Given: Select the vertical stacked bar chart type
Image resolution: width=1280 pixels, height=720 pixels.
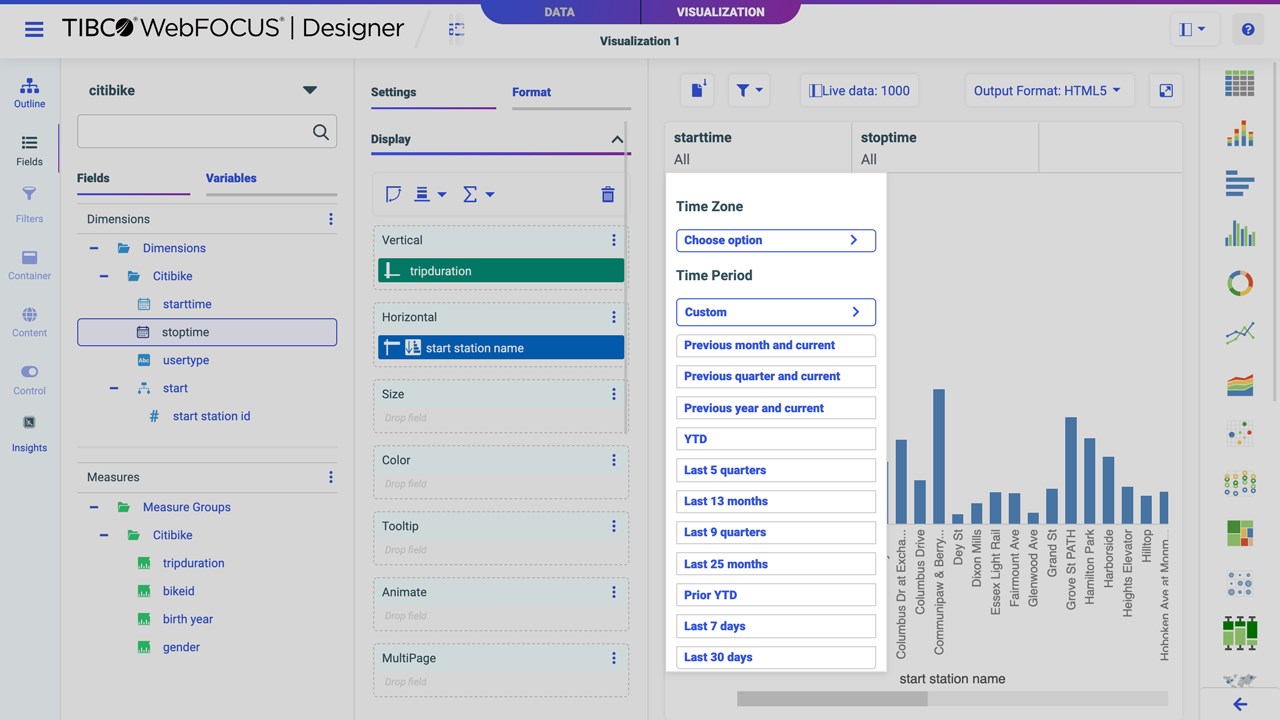Looking at the screenshot, I should click(x=1239, y=133).
